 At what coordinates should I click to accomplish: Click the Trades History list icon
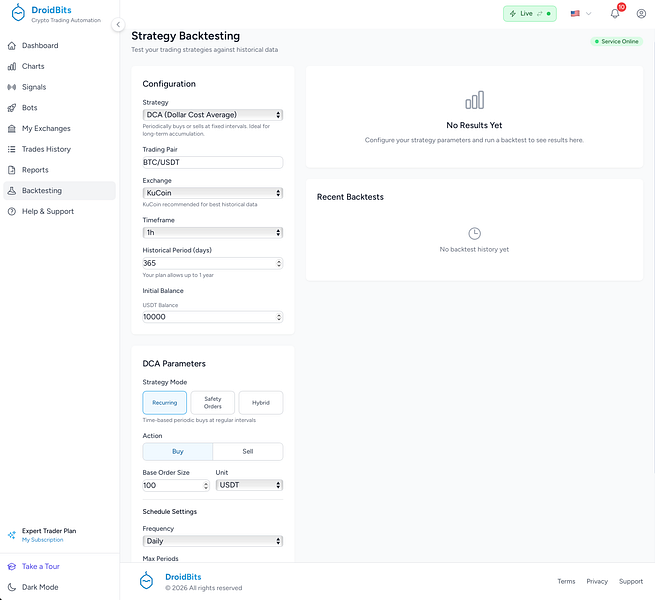(x=12, y=149)
